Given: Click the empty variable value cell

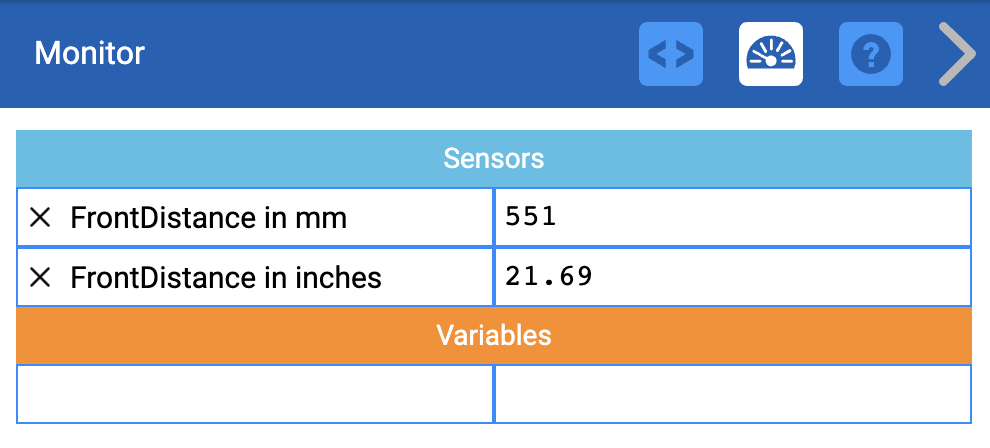Looking at the screenshot, I should coord(732,393).
